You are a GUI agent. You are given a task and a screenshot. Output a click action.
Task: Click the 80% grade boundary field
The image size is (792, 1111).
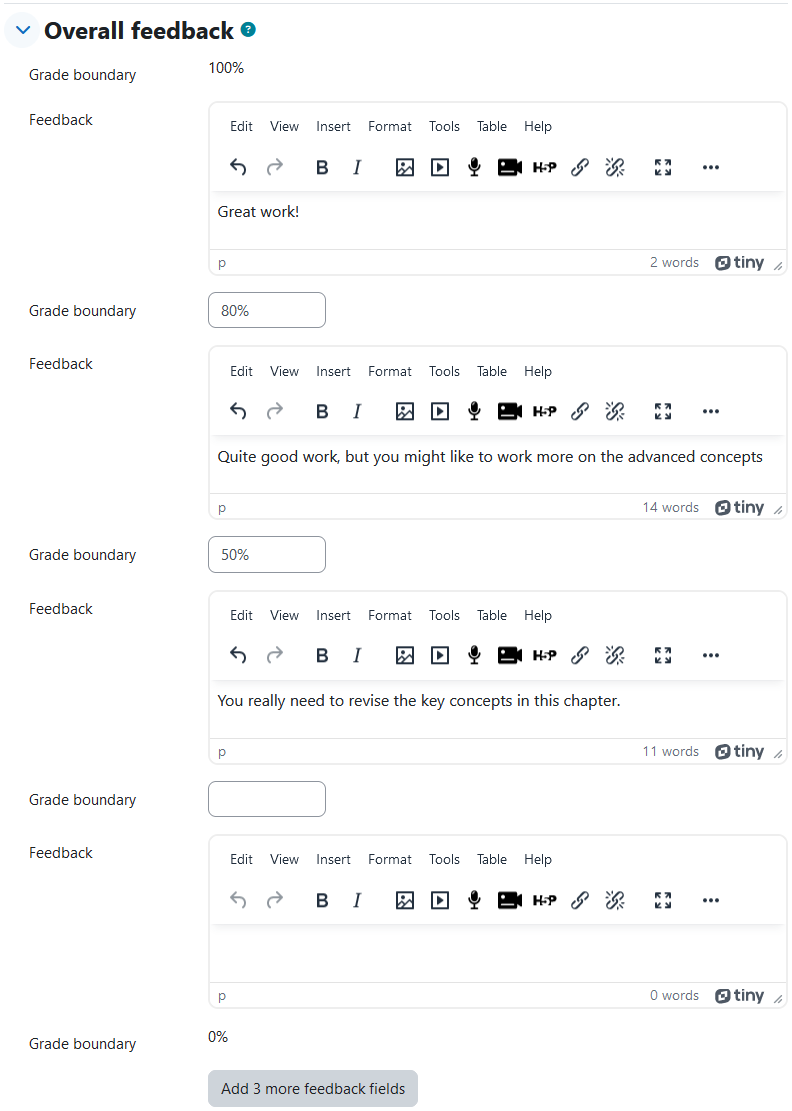(x=266, y=310)
